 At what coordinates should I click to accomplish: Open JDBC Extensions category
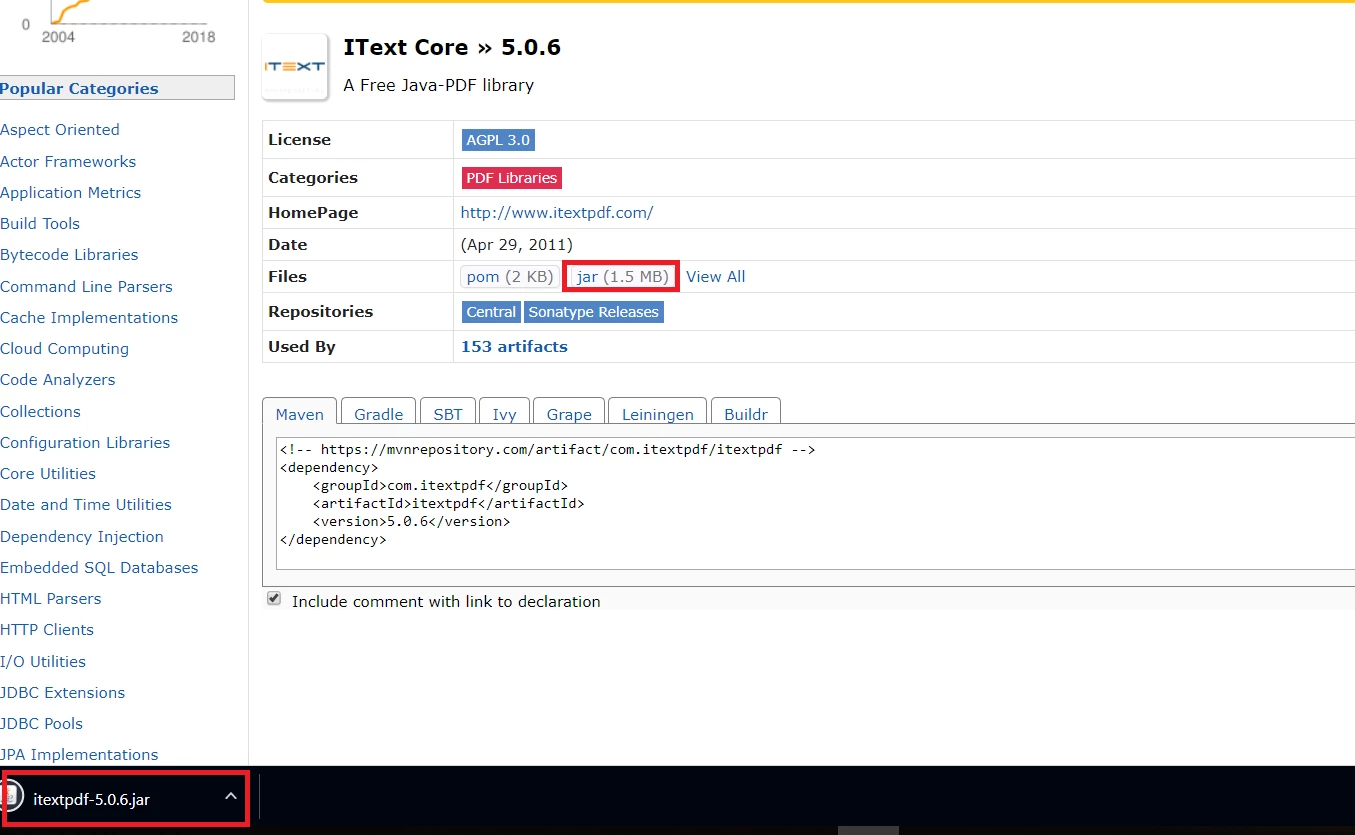click(63, 693)
